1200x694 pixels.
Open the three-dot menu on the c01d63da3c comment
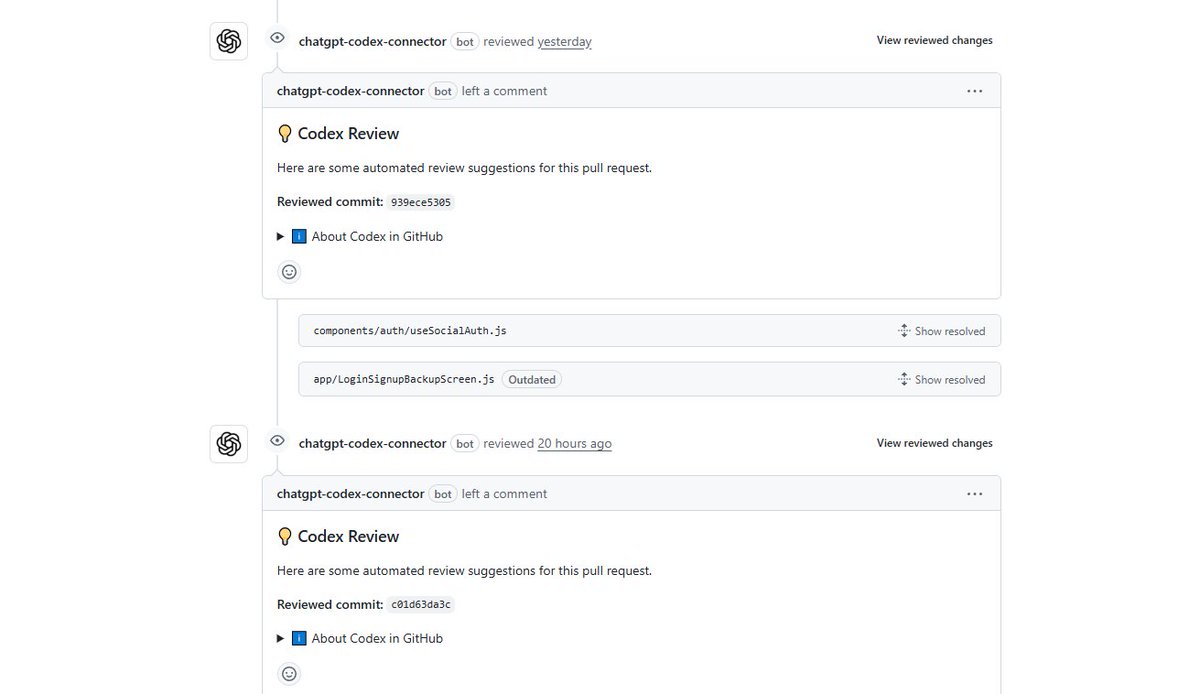click(x=975, y=494)
